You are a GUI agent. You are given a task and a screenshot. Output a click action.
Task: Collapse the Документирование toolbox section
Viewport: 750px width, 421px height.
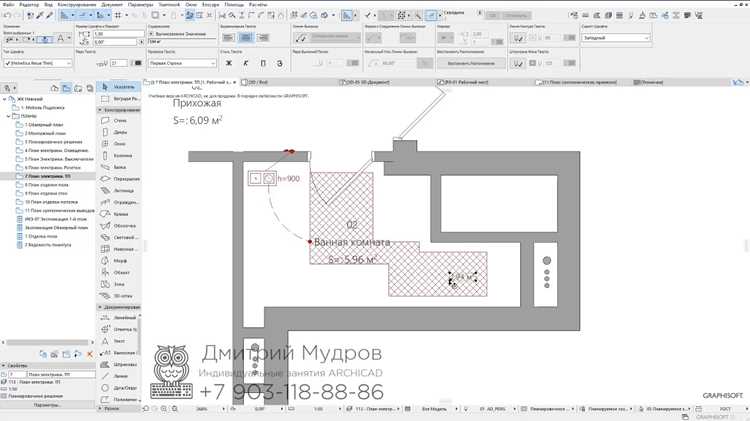(x=100, y=307)
